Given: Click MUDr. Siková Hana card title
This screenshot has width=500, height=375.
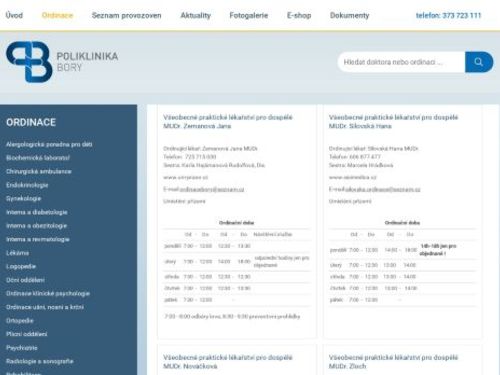Looking at the screenshot, I should (393, 122).
